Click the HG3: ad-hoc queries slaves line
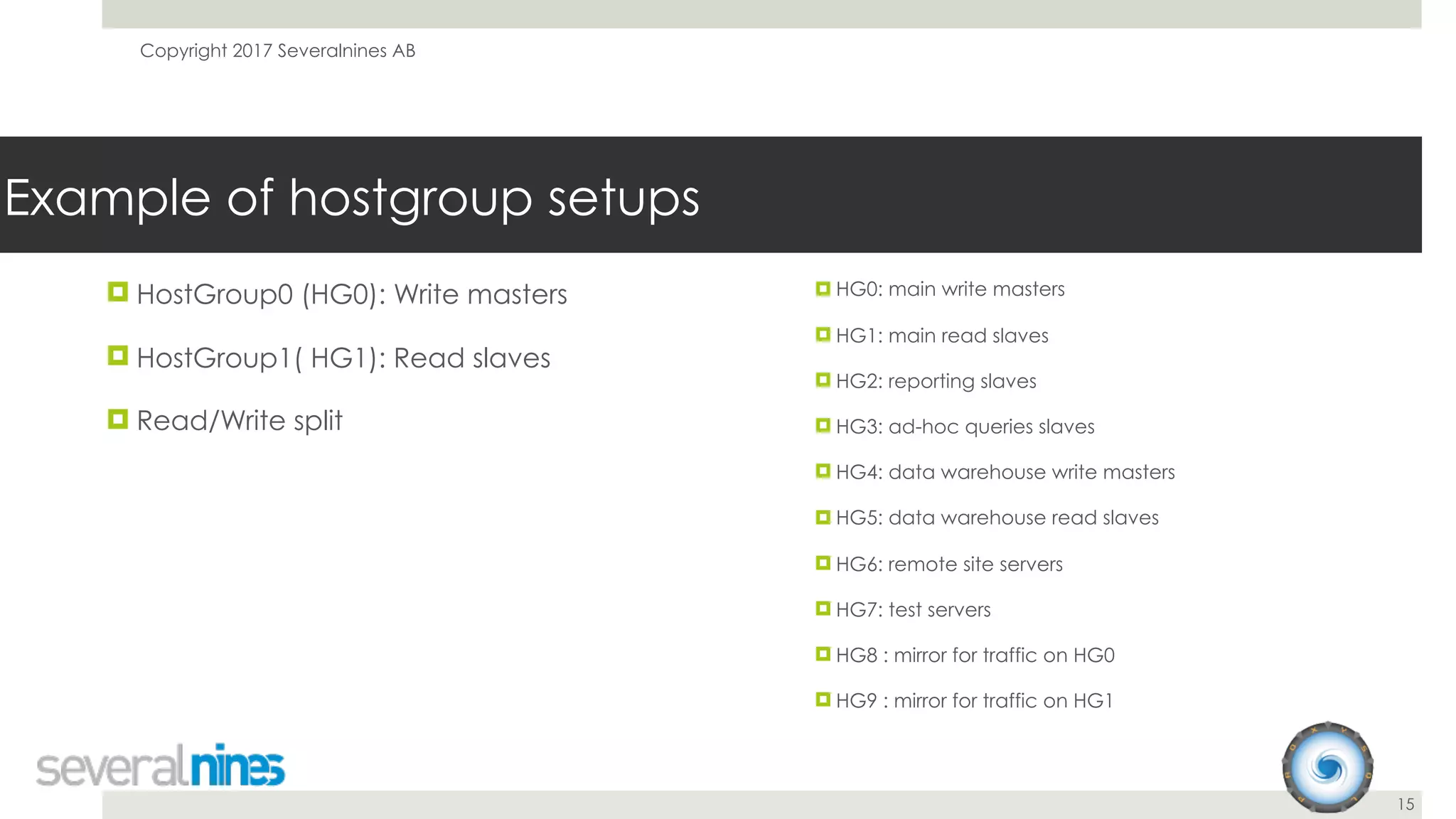This screenshot has width=1456, height=819. [x=965, y=427]
